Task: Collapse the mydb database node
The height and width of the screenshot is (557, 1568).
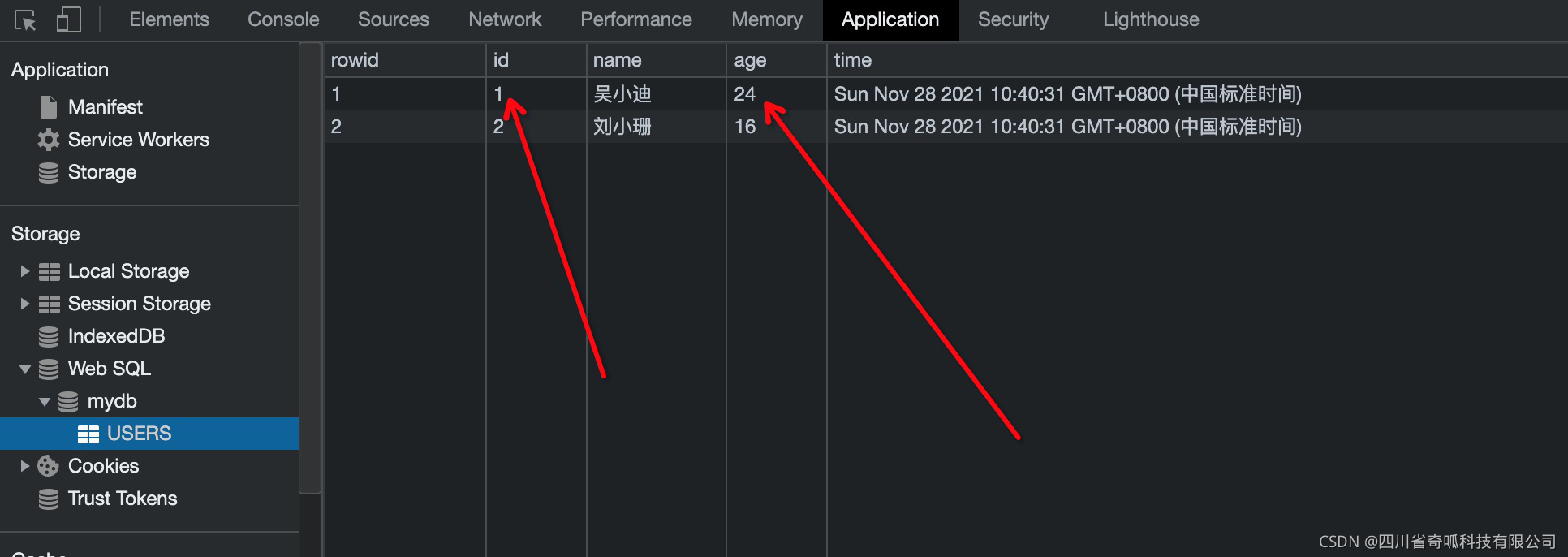Action: 44,402
